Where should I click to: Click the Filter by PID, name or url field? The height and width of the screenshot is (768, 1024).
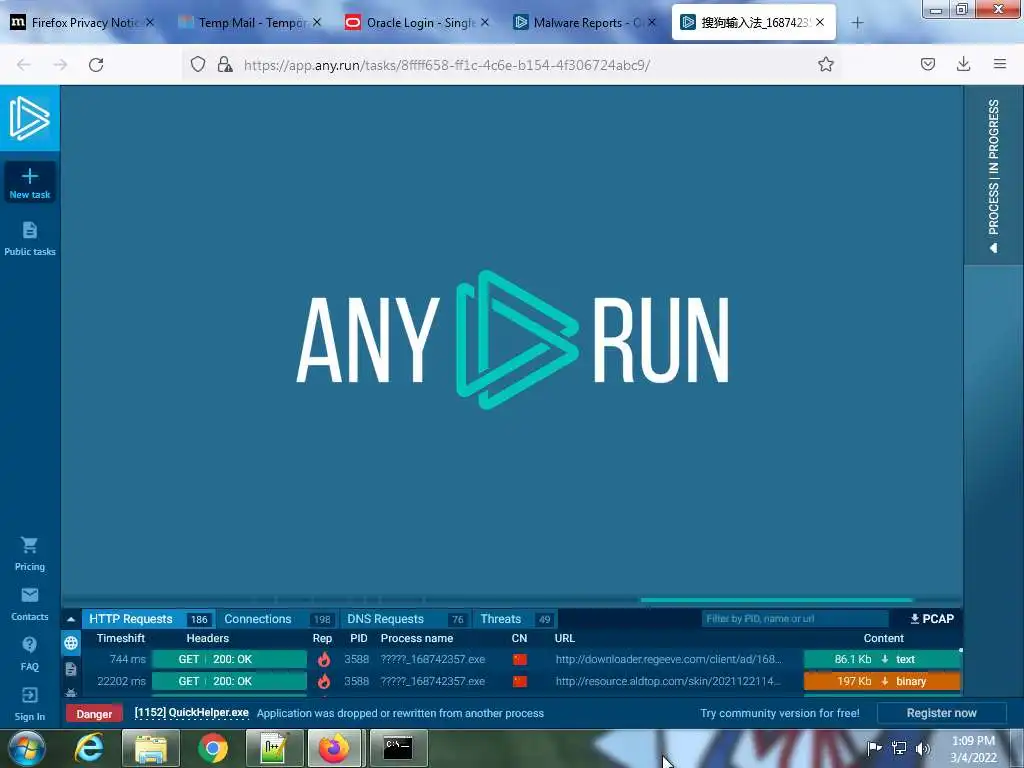coord(795,618)
